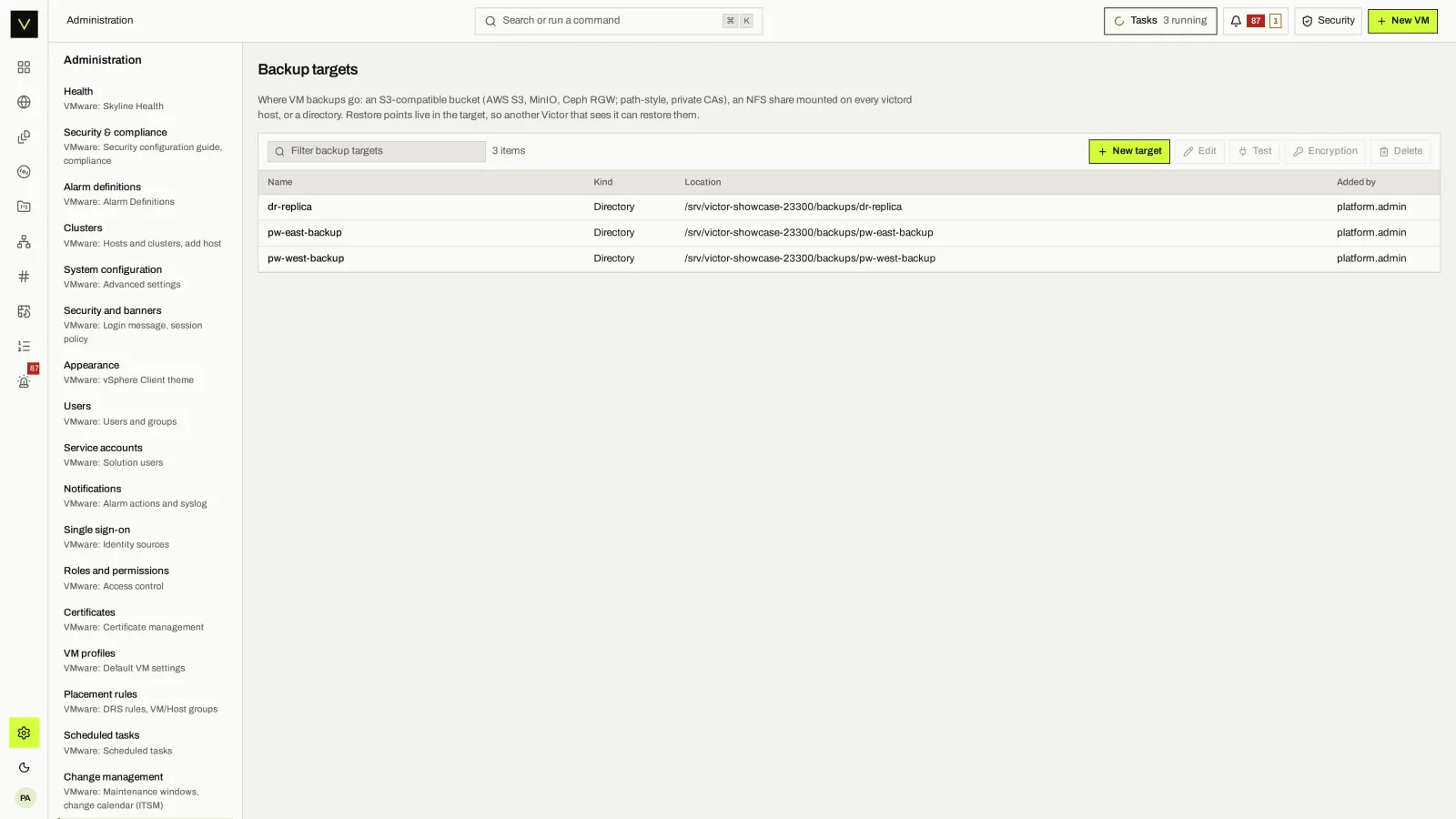Click platform.admin in dr-replica row
Viewport: 1456px width, 819px height.
[x=1371, y=207]
